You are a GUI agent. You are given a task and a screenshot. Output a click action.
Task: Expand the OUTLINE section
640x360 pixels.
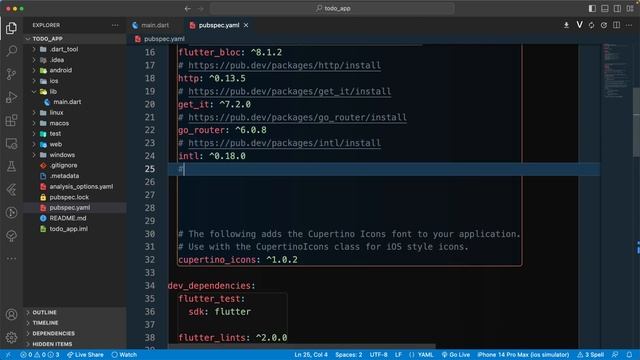coord(75,312)
